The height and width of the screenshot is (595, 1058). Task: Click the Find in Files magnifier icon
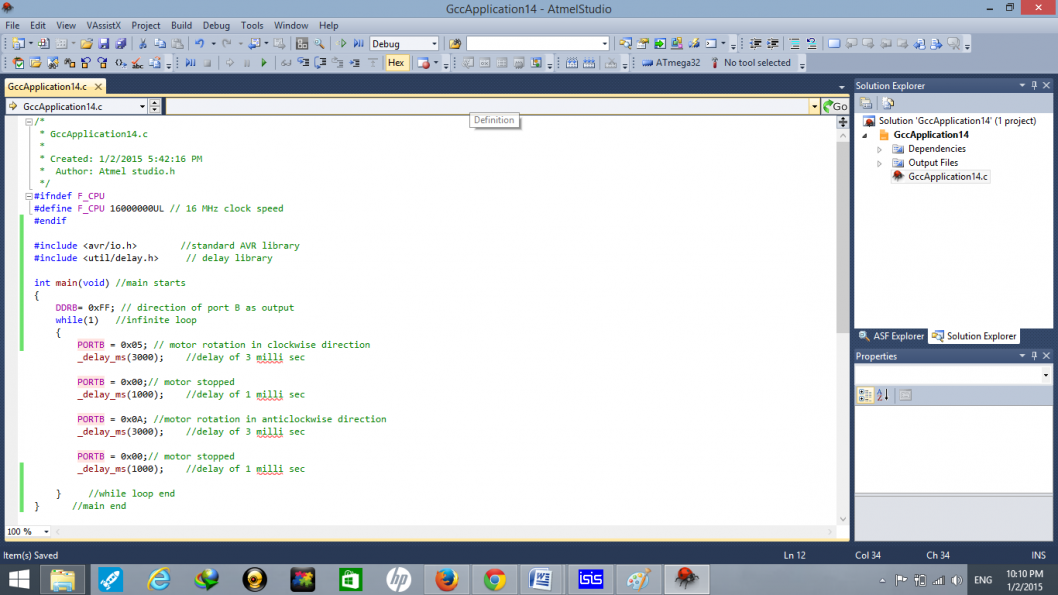click(319, 44)
